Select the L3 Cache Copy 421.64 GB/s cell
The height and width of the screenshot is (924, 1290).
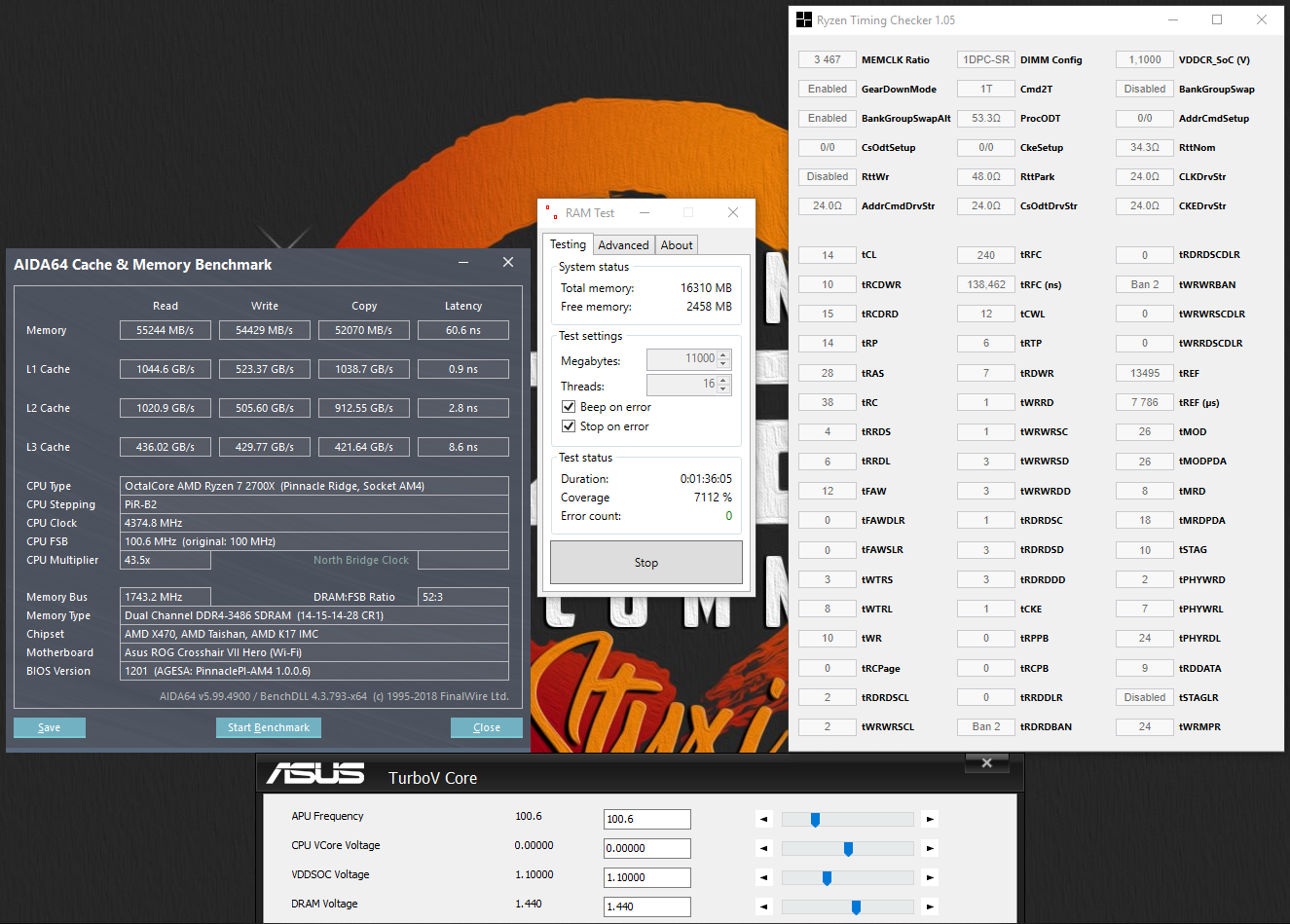coord(364,447)
